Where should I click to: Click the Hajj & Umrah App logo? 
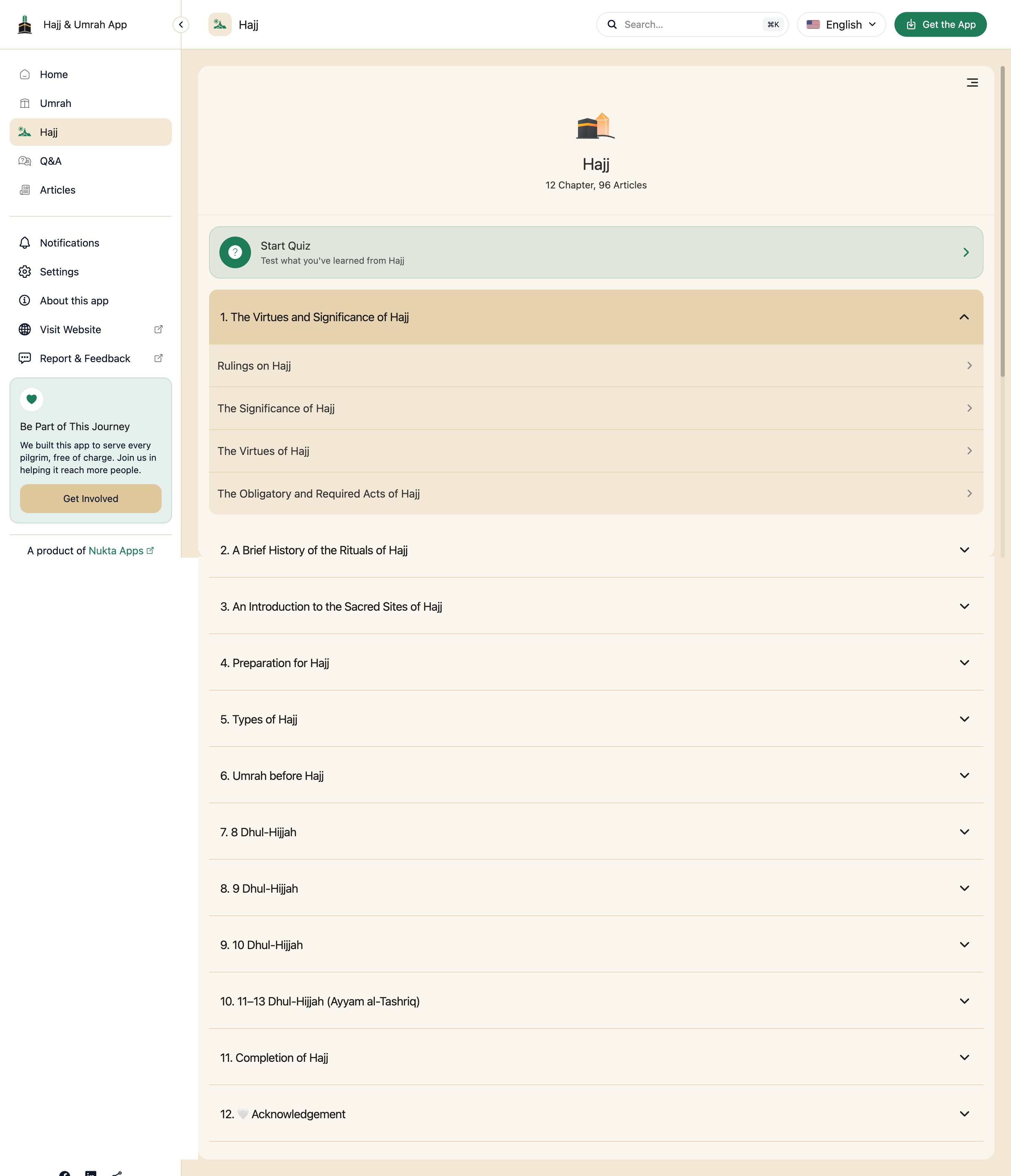pyautogui.click(x=24, y=24)
